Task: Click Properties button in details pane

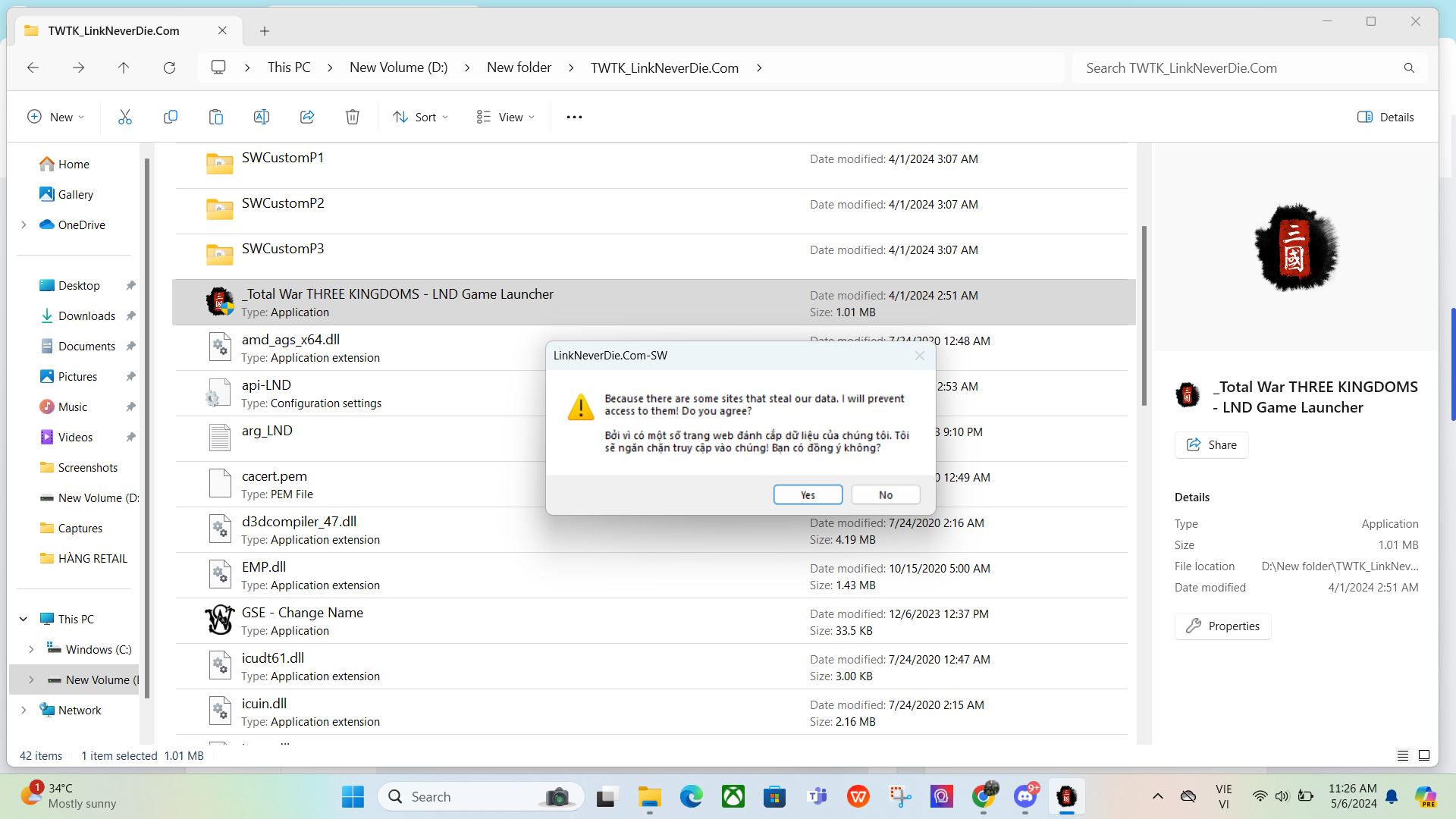Action: (1222, 626)
